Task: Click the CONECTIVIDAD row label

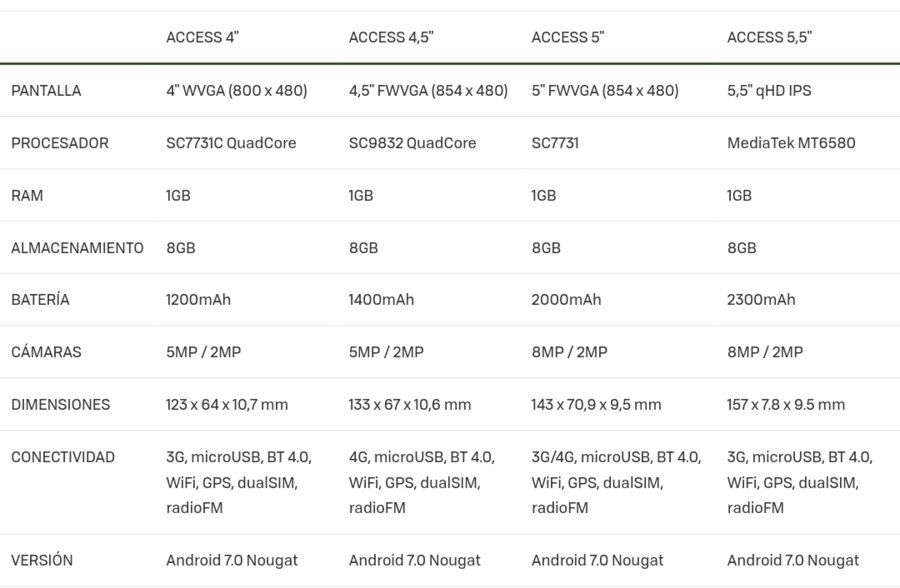Action: 63,457
